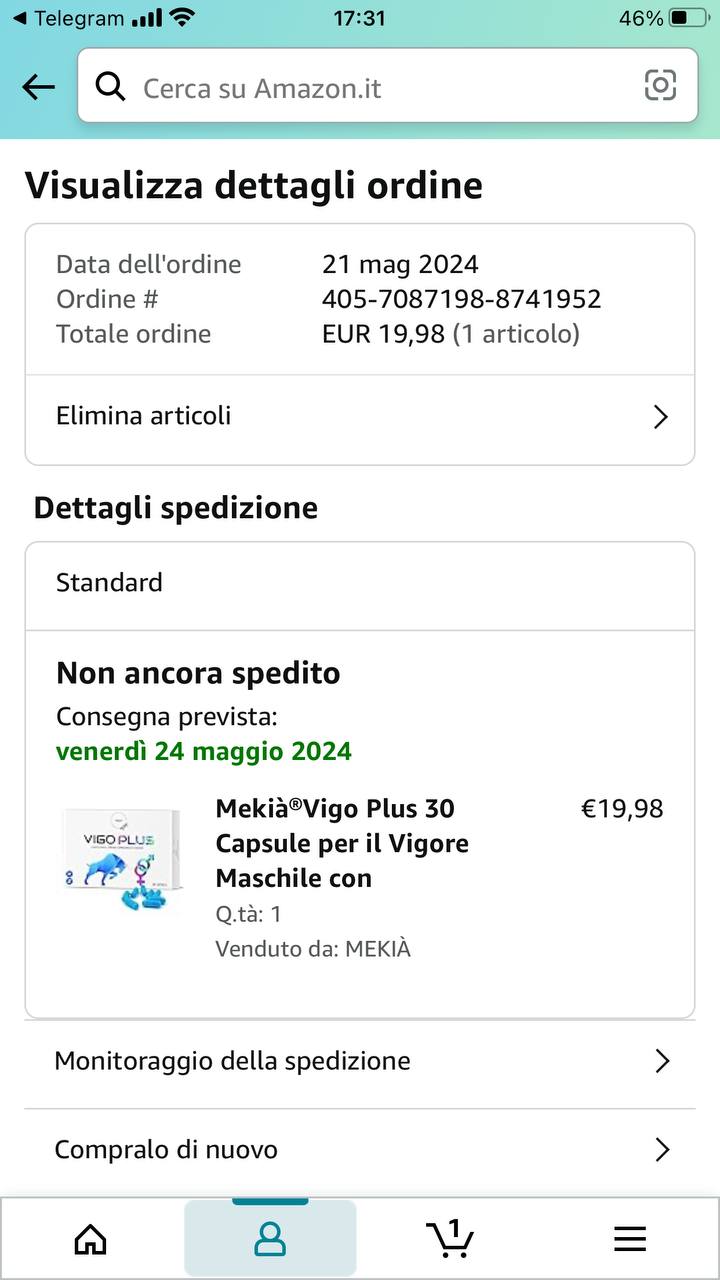Image resolution: width=720 pixels, height=1280 pixels.
Task: Tap the order number text
Action: click(461, 299)
